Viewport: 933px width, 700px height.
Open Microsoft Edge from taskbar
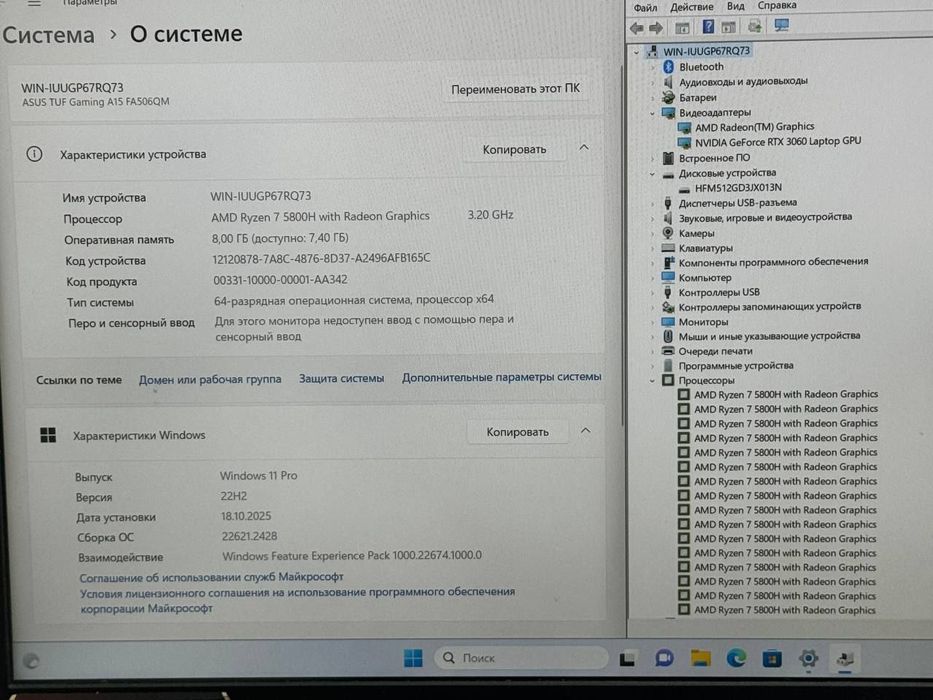click(x=737, y=658)
